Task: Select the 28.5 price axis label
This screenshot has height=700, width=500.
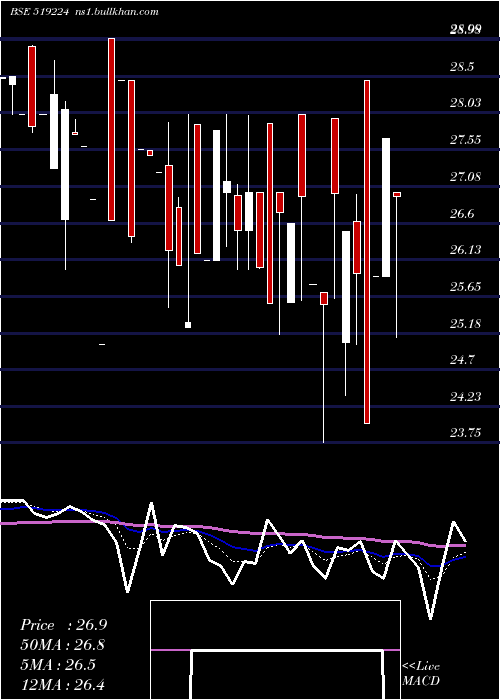Action: pos(462,67)
